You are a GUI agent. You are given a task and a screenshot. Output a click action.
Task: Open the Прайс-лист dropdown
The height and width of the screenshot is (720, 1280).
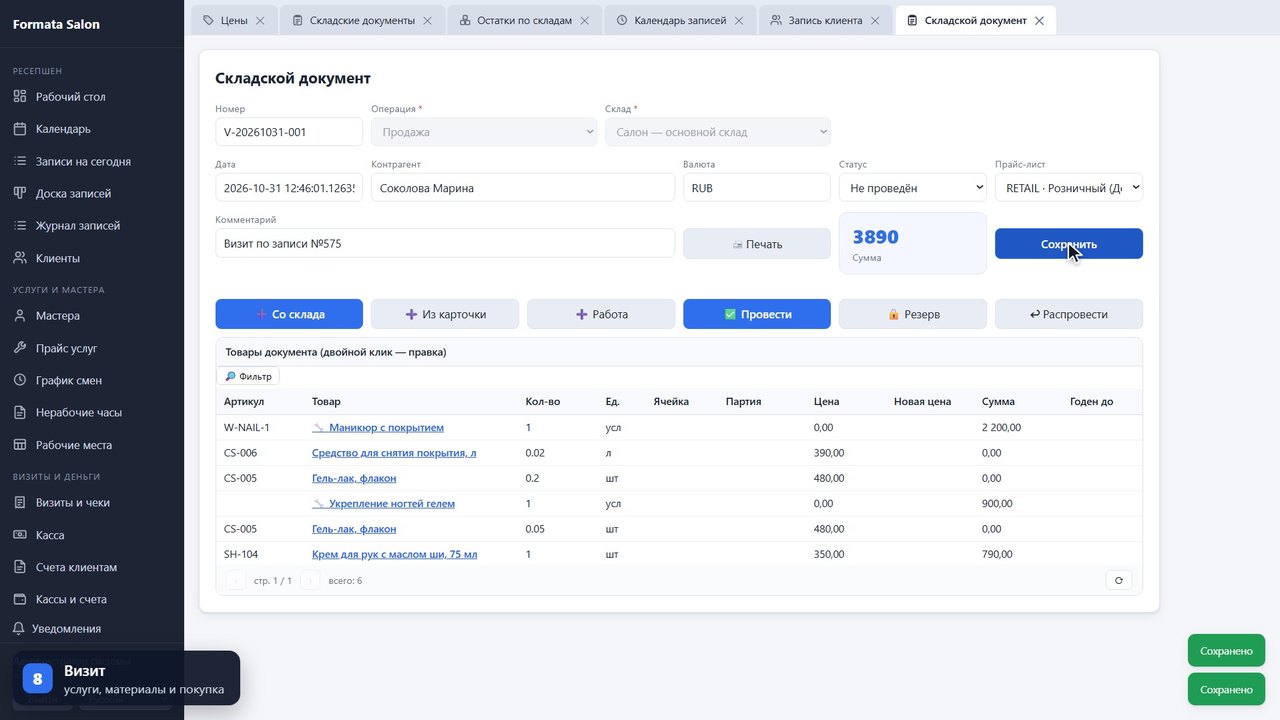tap(1069, 188)
